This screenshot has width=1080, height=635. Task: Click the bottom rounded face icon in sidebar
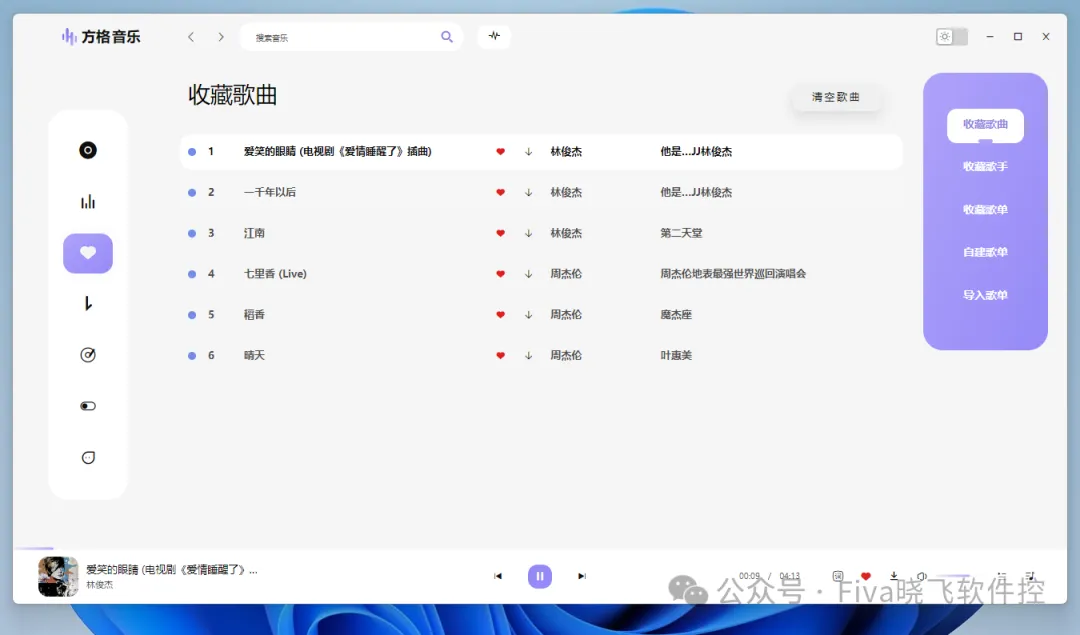87,457
